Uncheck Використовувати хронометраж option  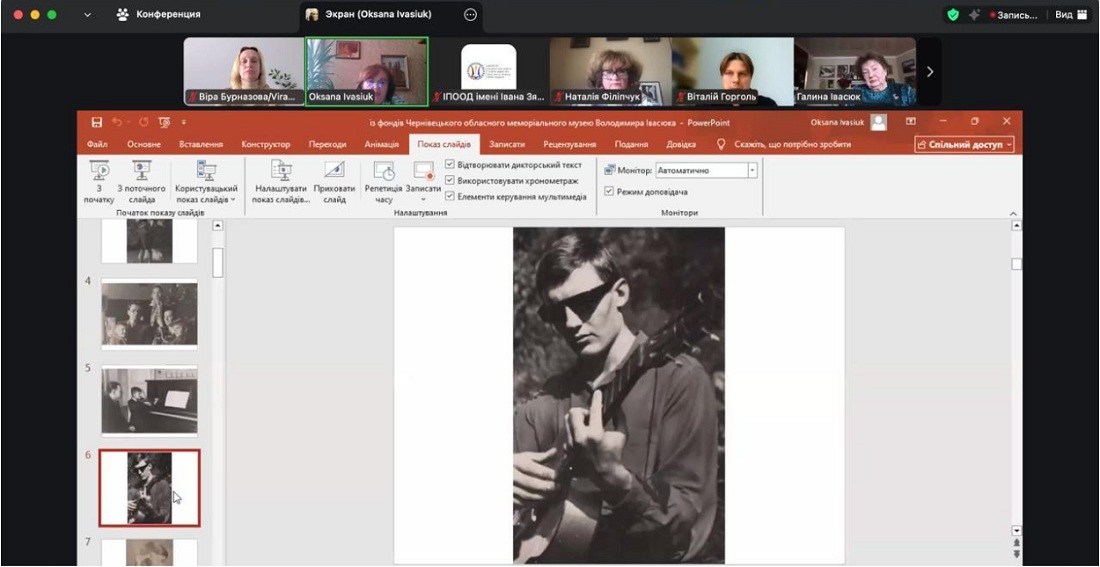pyautogui.click(x=450, y=181)
